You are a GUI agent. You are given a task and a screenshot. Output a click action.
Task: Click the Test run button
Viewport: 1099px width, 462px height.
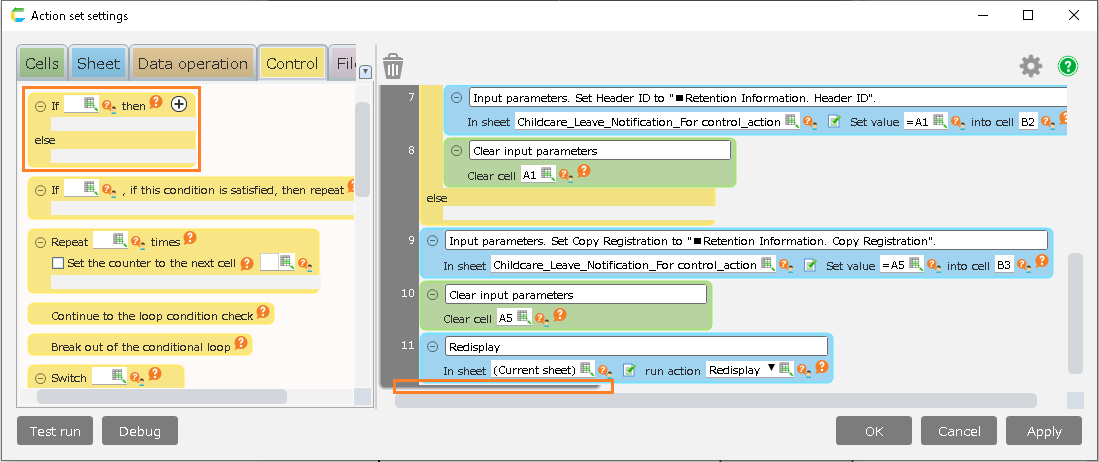pos(56,431)
